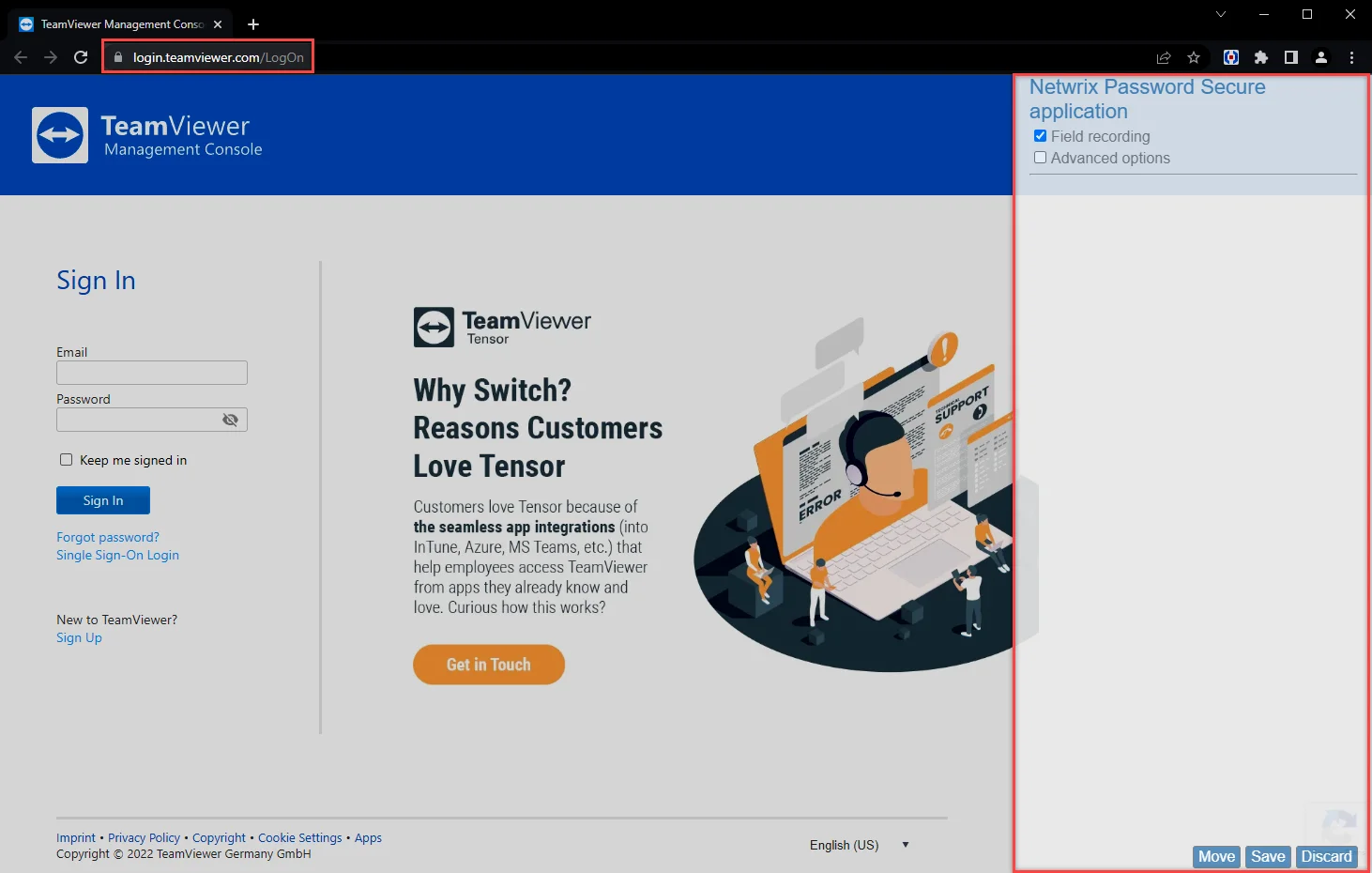Click the TeamViewer Tensor logo
The width and height of the screenshot is (1372, 873).
coord(503,328)
